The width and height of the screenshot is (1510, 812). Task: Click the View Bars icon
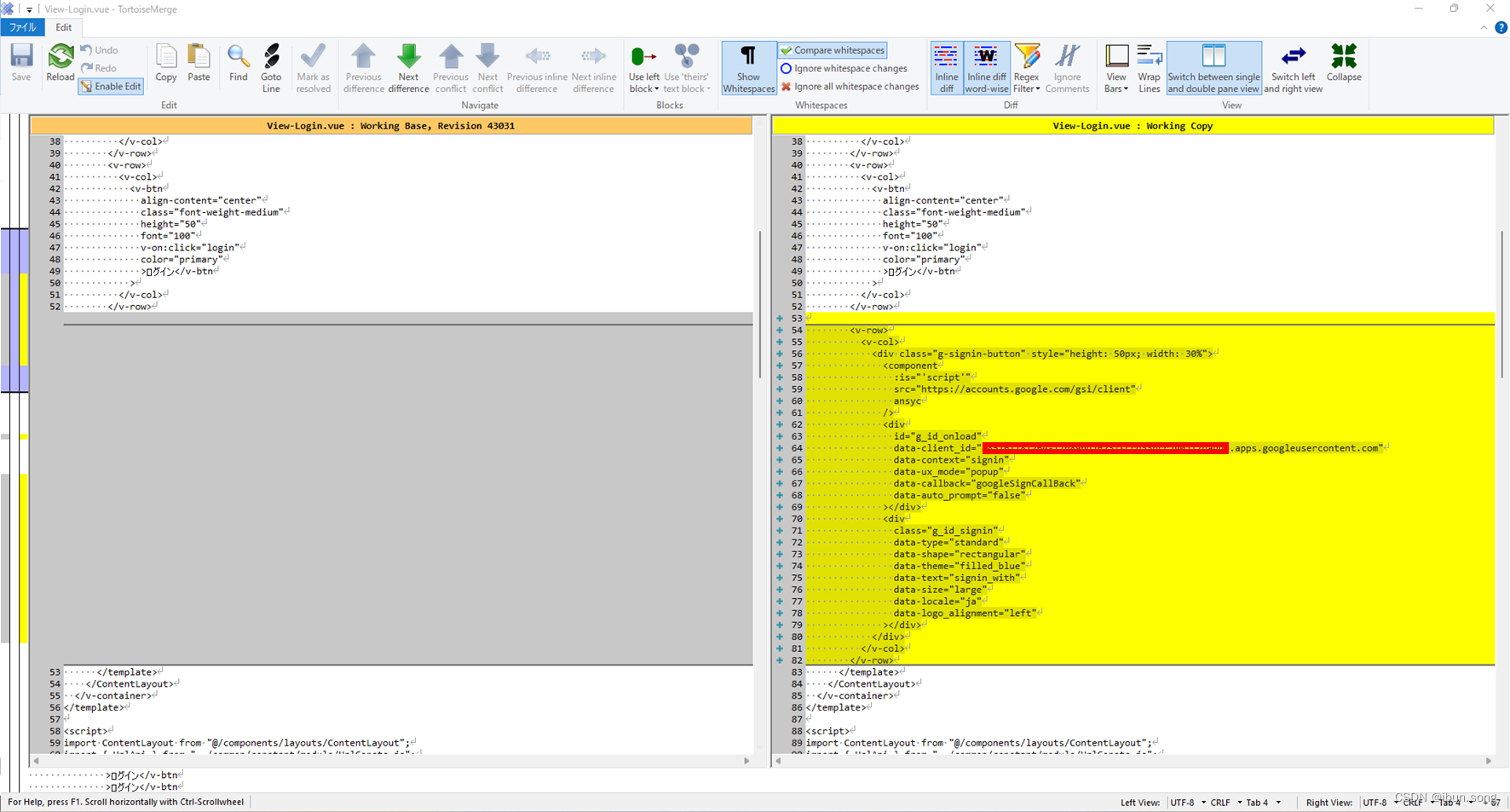click(x=1116, y=58)
